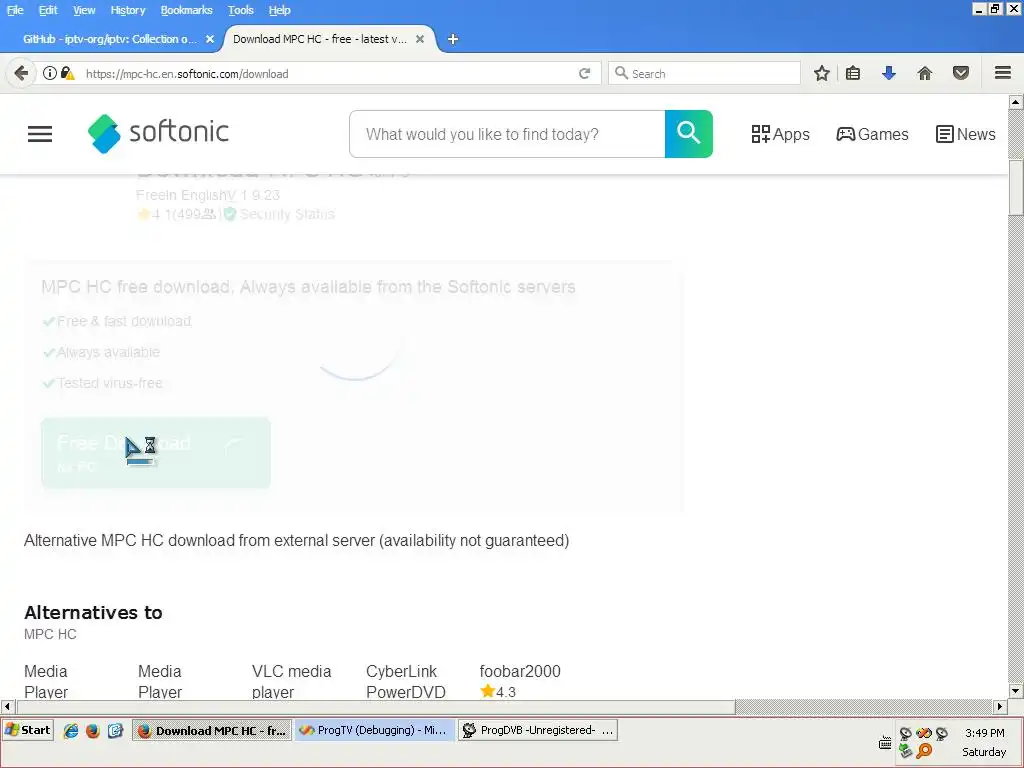Click the 3:49 PM taskbar clock
This screenshot has width=1024, height=768.
(984, 733)
